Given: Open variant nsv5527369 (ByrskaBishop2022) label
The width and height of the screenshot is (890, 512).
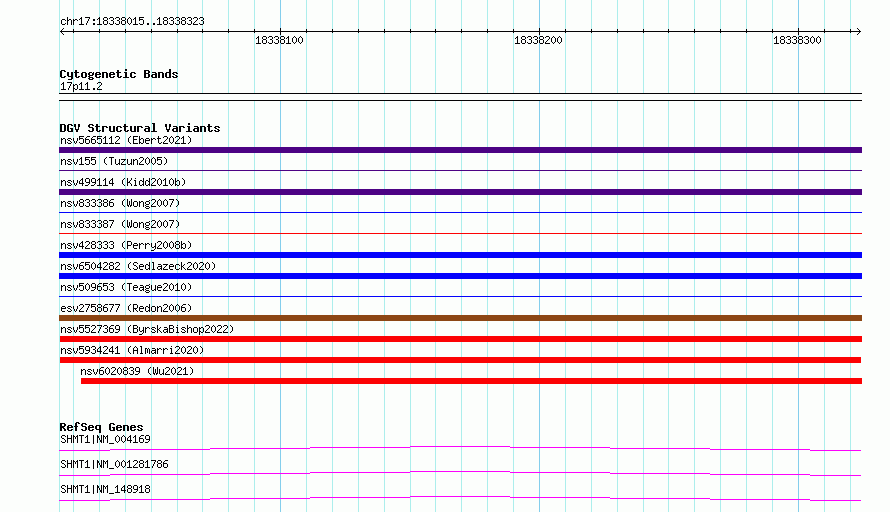Looking at the screenshot, I should [x=147, y=329].
